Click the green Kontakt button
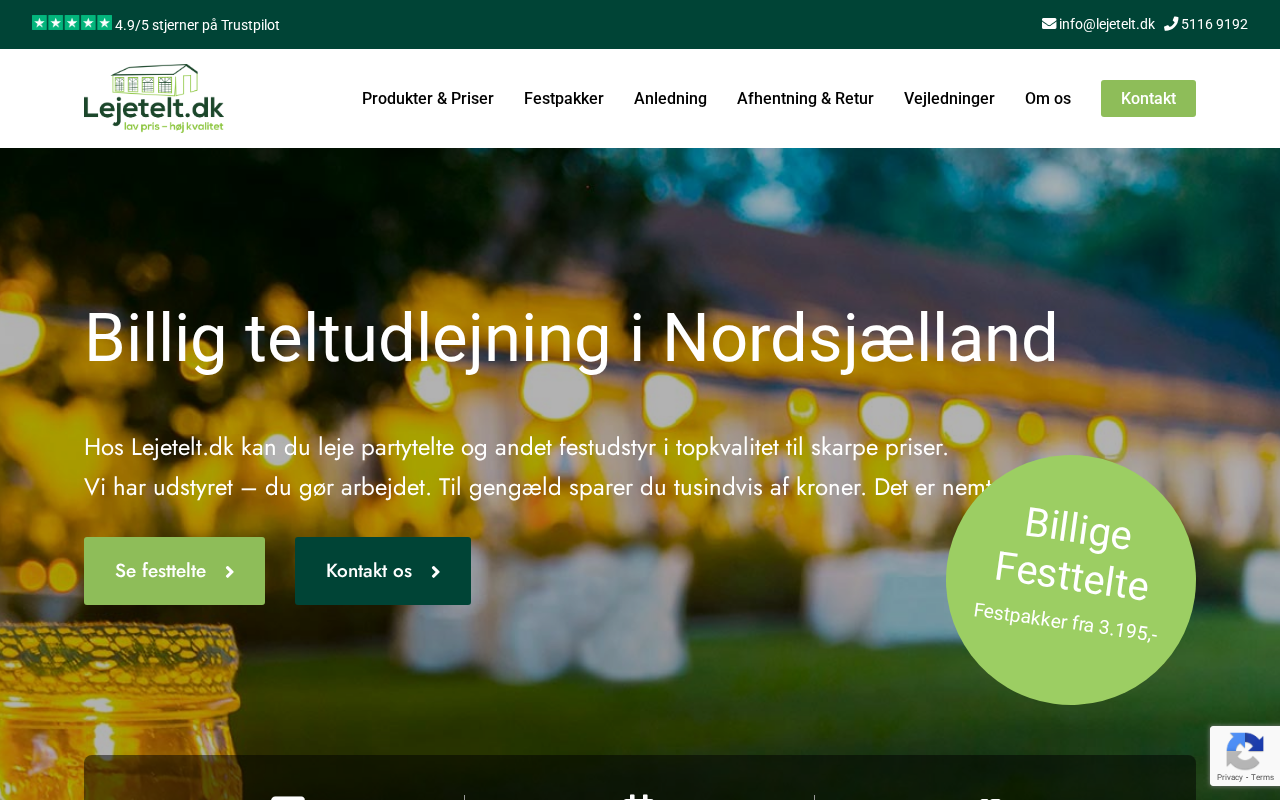 [1148, 98]
